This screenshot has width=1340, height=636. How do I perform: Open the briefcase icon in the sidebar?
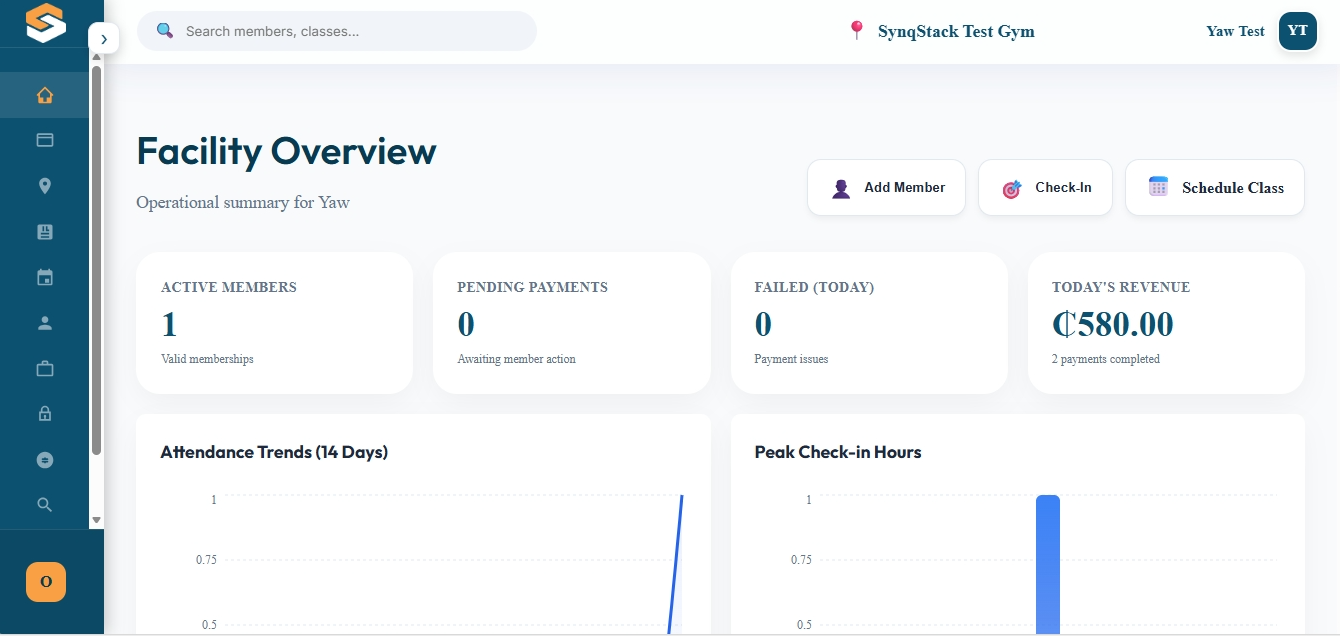(44, 368)
